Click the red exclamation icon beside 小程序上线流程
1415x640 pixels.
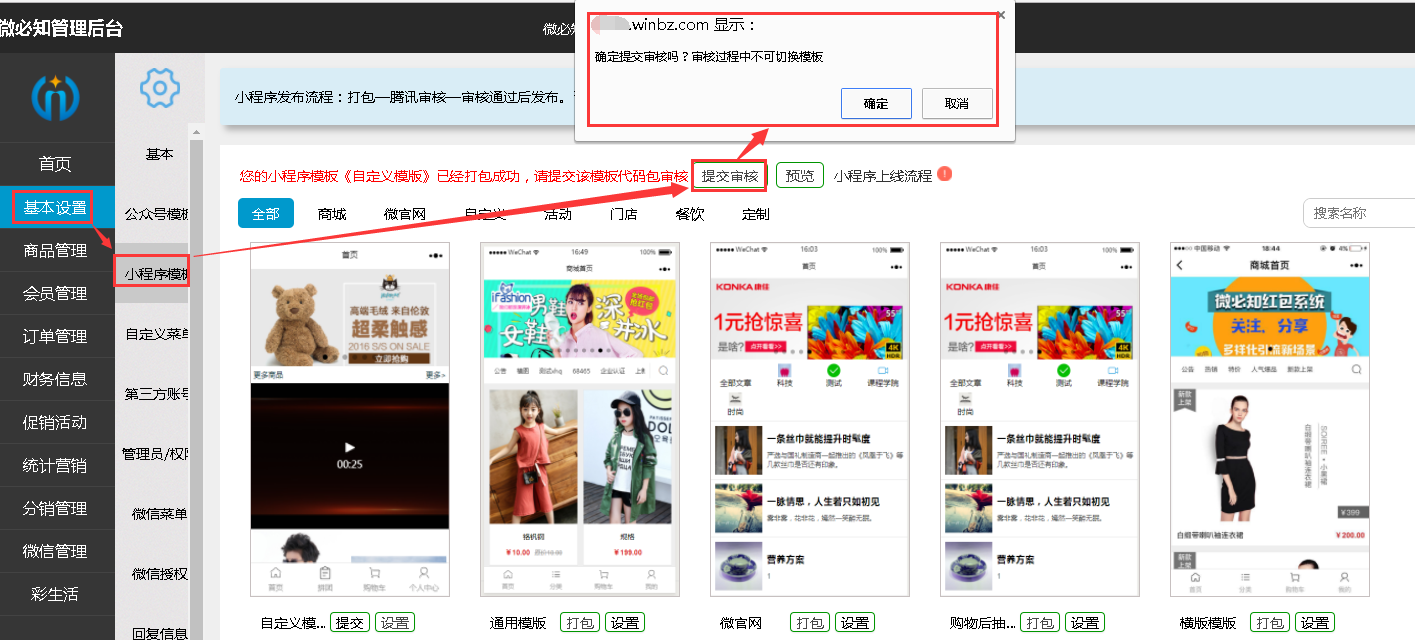tap(944, 174)
